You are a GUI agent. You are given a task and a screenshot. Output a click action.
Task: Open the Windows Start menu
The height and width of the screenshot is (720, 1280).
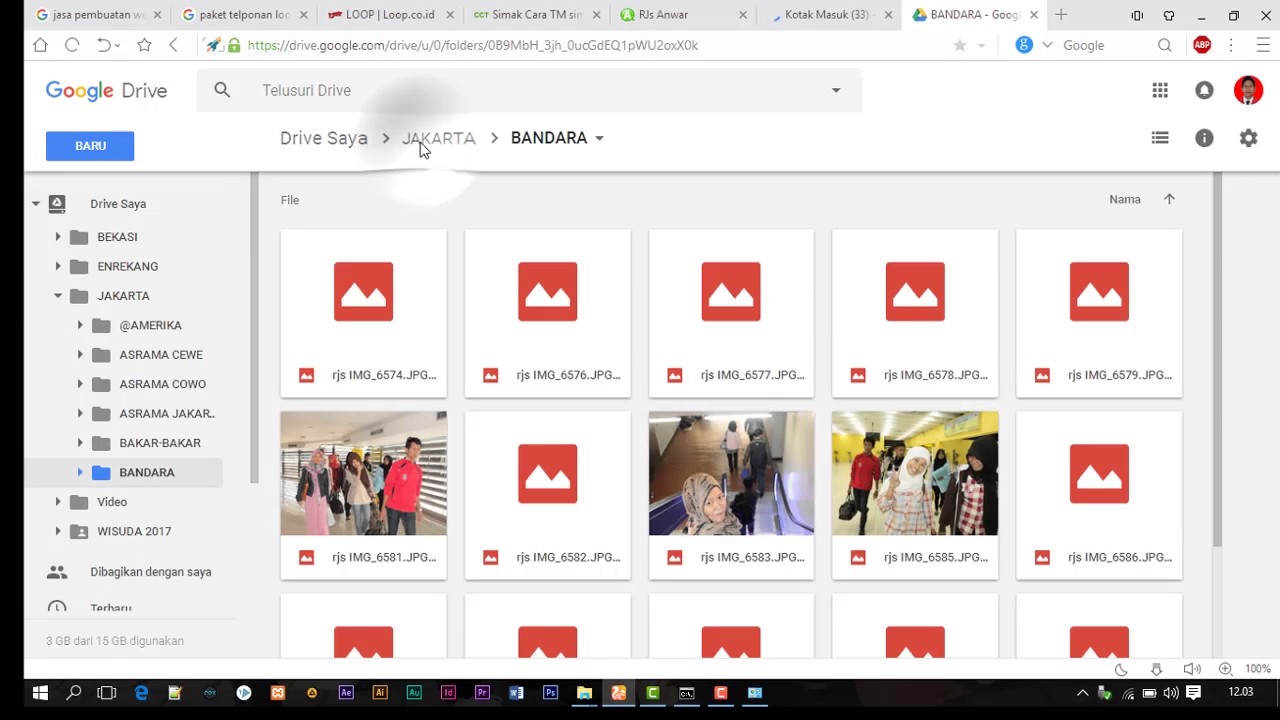tap(40, 692)
